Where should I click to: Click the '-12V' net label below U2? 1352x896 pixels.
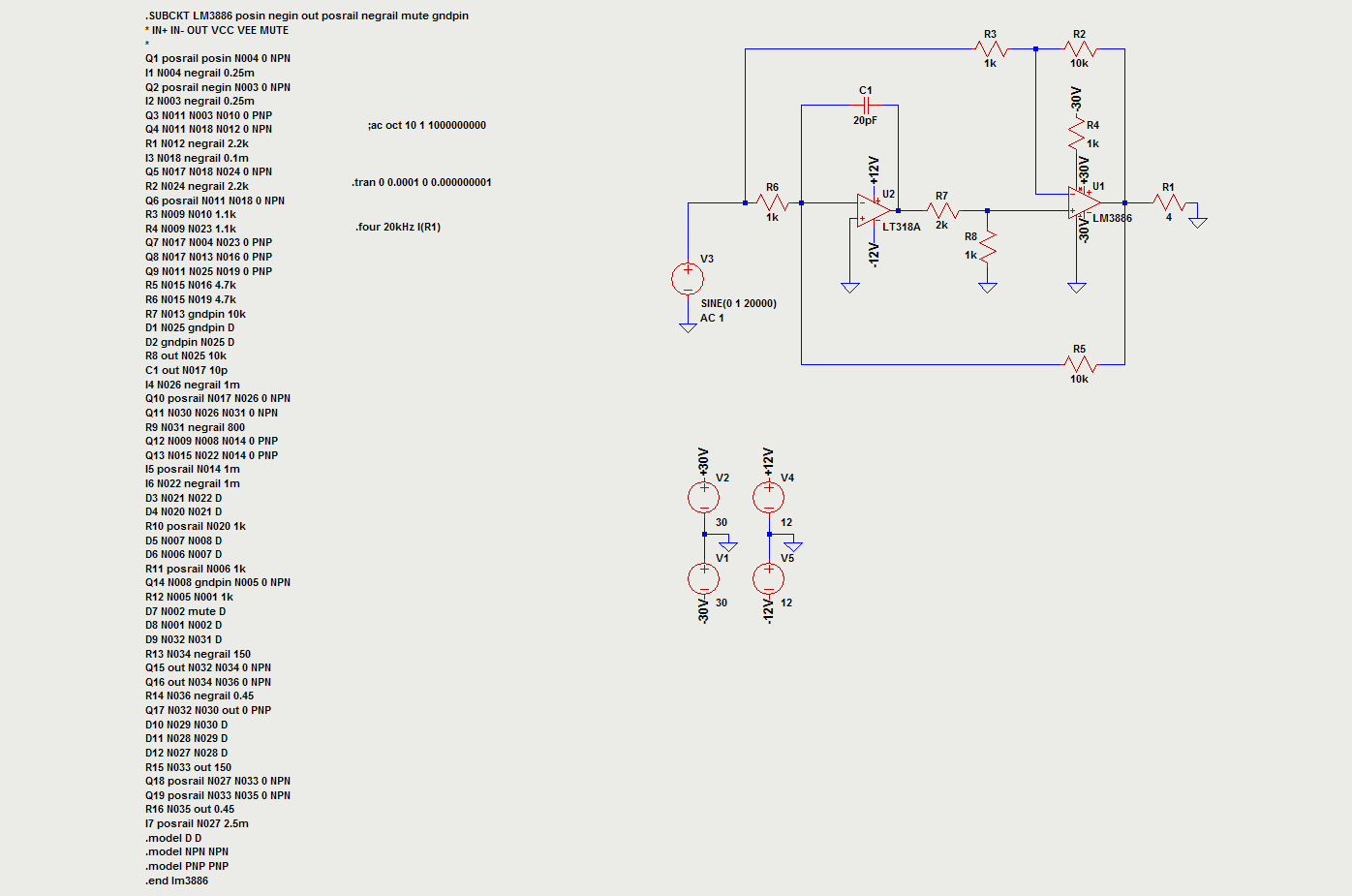(874, 255)
